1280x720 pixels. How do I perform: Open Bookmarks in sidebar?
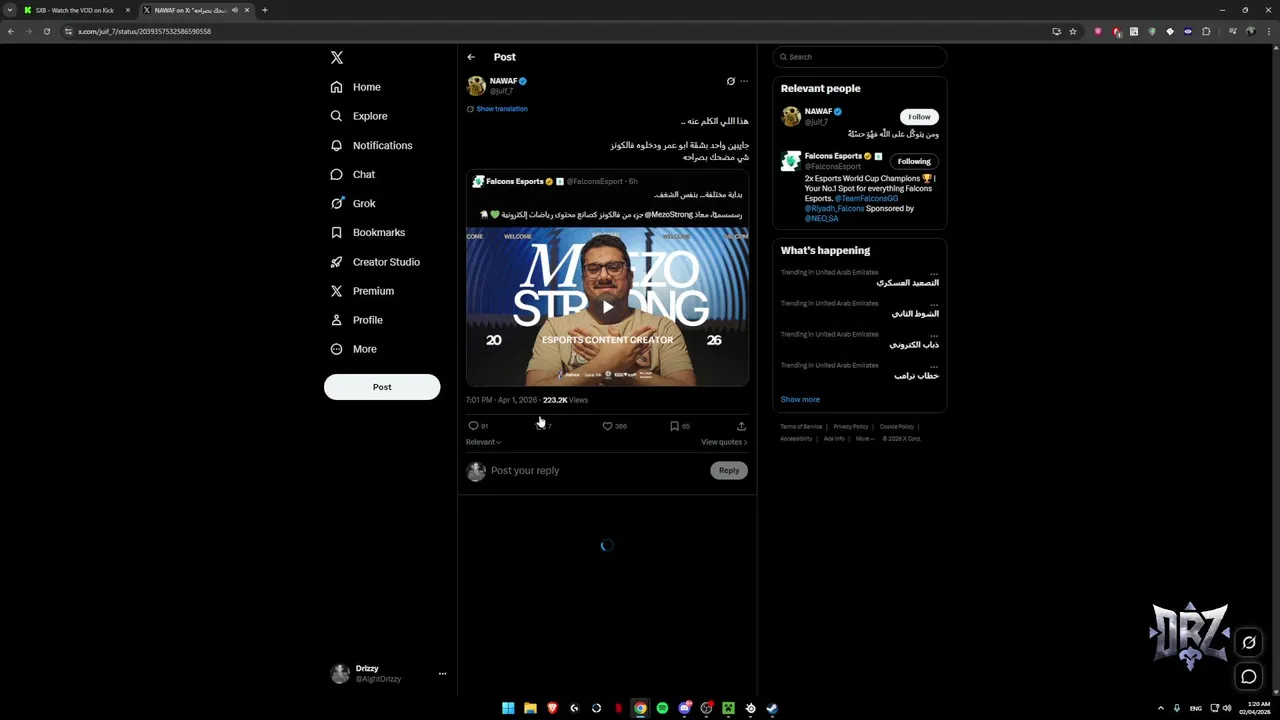pyautogui.click(x=367, y=232)
